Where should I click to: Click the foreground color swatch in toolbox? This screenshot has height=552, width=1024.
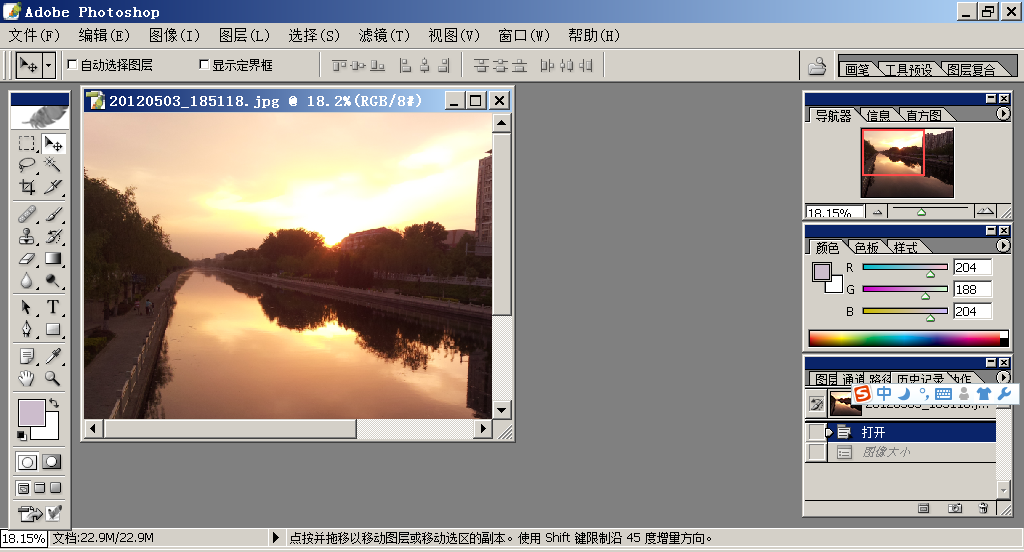(31, 413)
